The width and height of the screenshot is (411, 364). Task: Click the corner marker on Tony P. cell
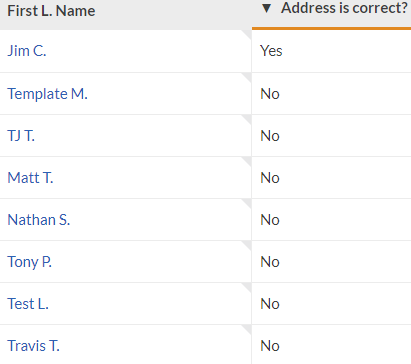(246, 246)
